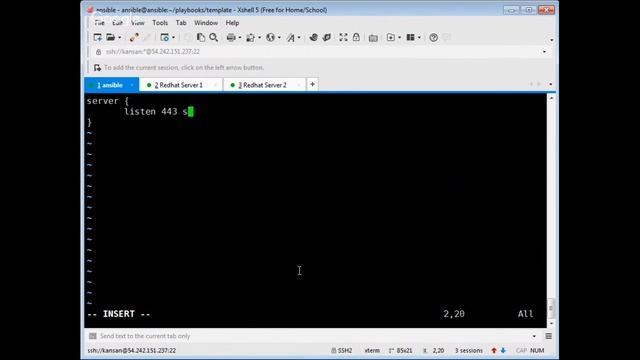640x360 pixels.
Task: Expand the Encoding dropdown arrow
Action: tap(279, 38)
